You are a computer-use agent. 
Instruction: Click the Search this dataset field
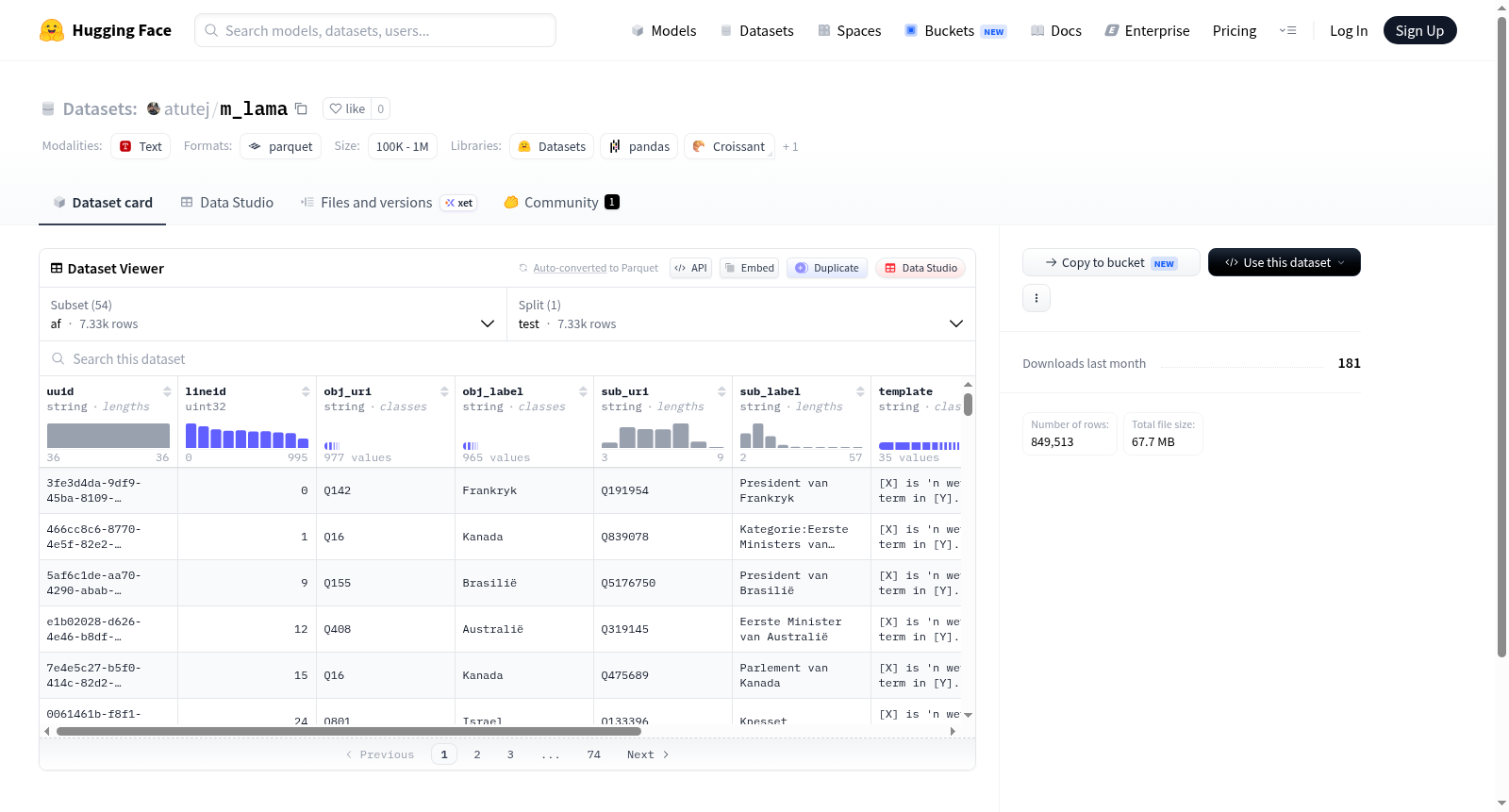click(x=507, y=359)
